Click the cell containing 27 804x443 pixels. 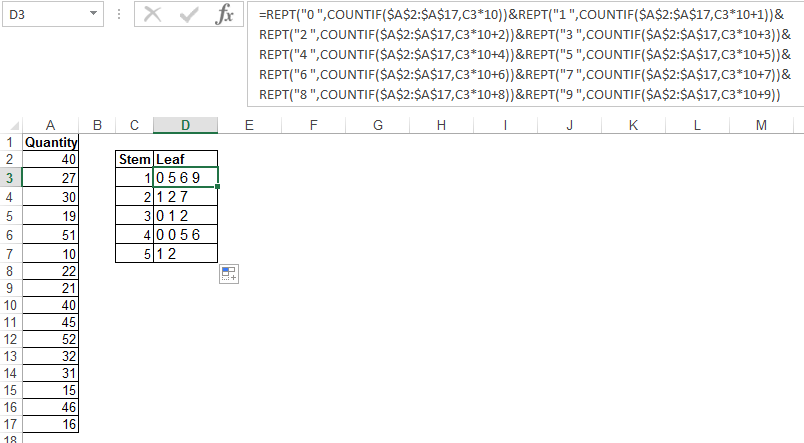point(50,178)
